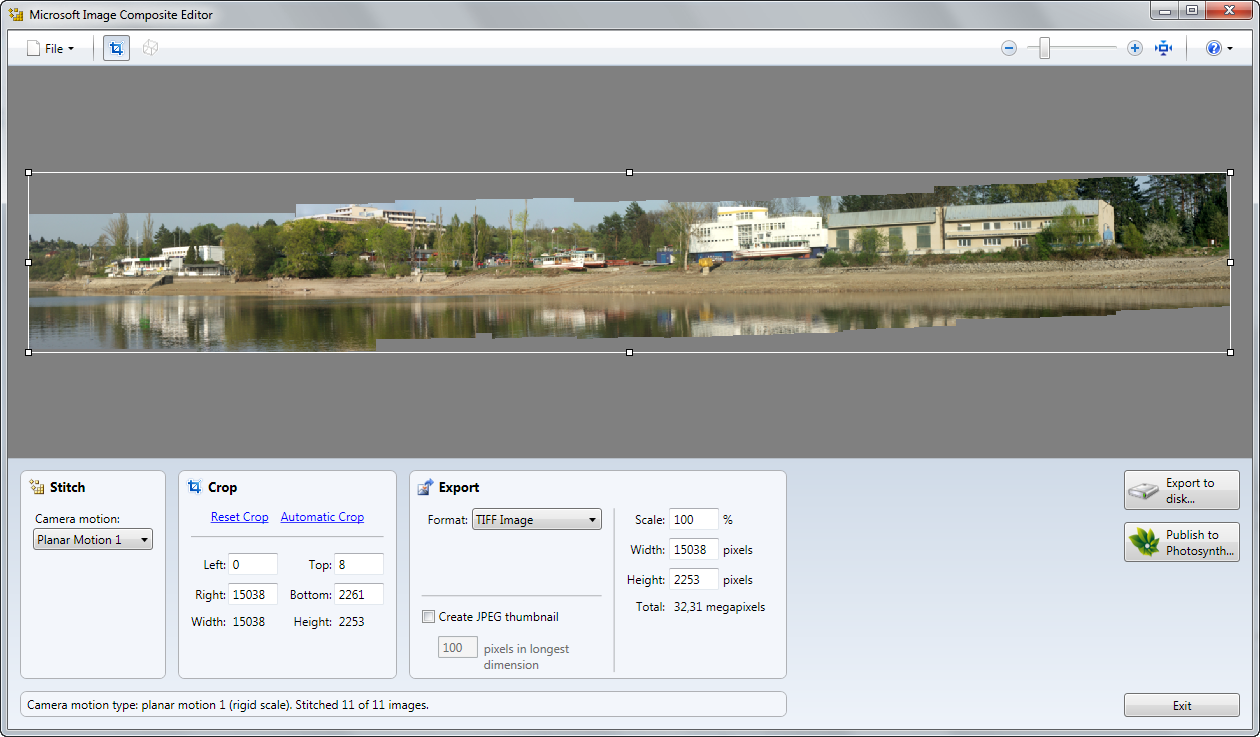Open the File menu
The image size is (1260, 737).
(x=50, y=48)
